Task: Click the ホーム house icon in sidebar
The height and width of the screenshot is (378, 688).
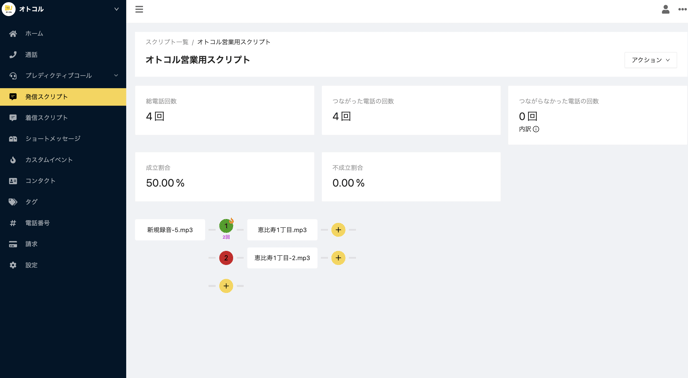Action: pos(13,34)
